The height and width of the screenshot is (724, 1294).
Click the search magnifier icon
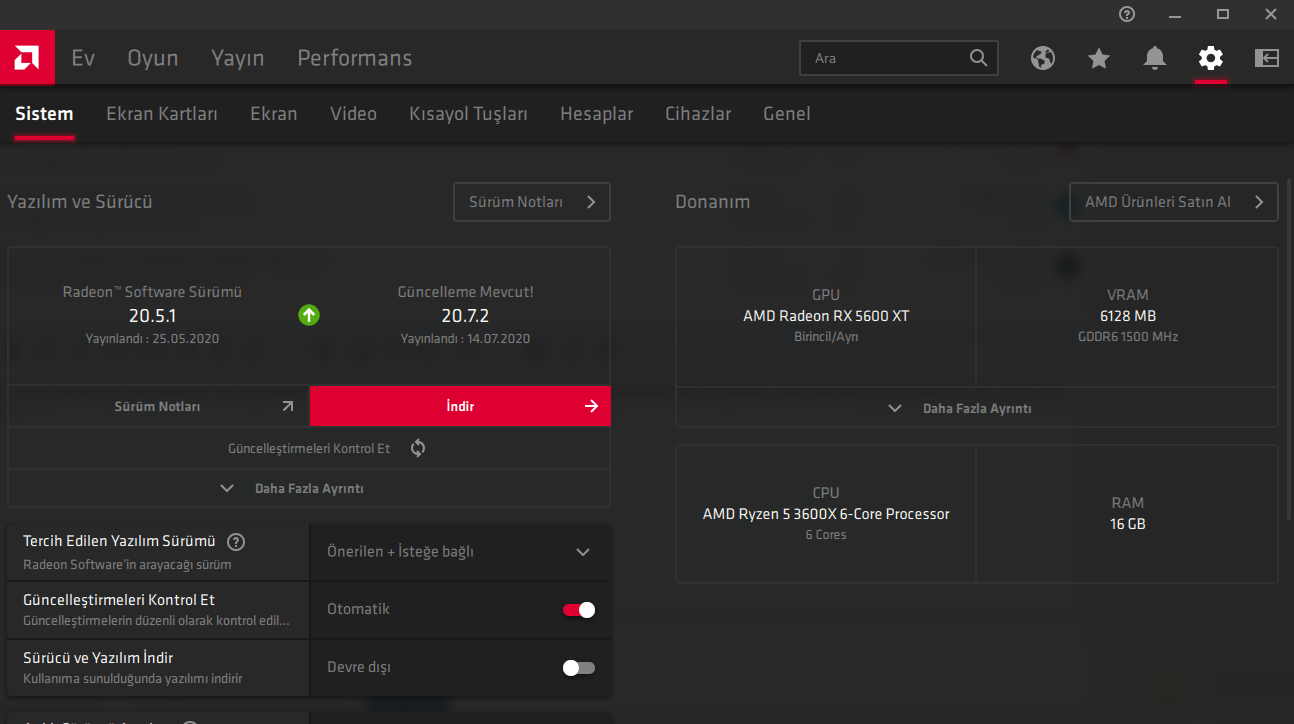click(x=979, y=58)
